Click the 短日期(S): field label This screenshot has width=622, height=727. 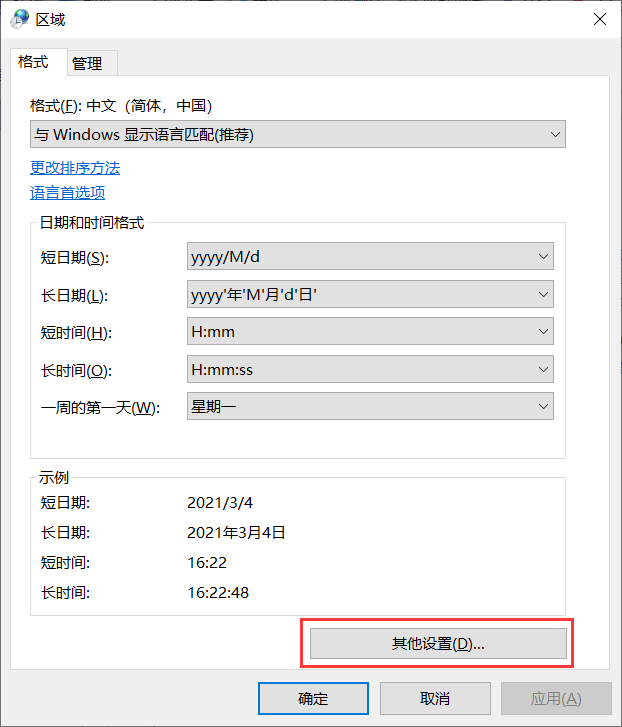[75, 257]
